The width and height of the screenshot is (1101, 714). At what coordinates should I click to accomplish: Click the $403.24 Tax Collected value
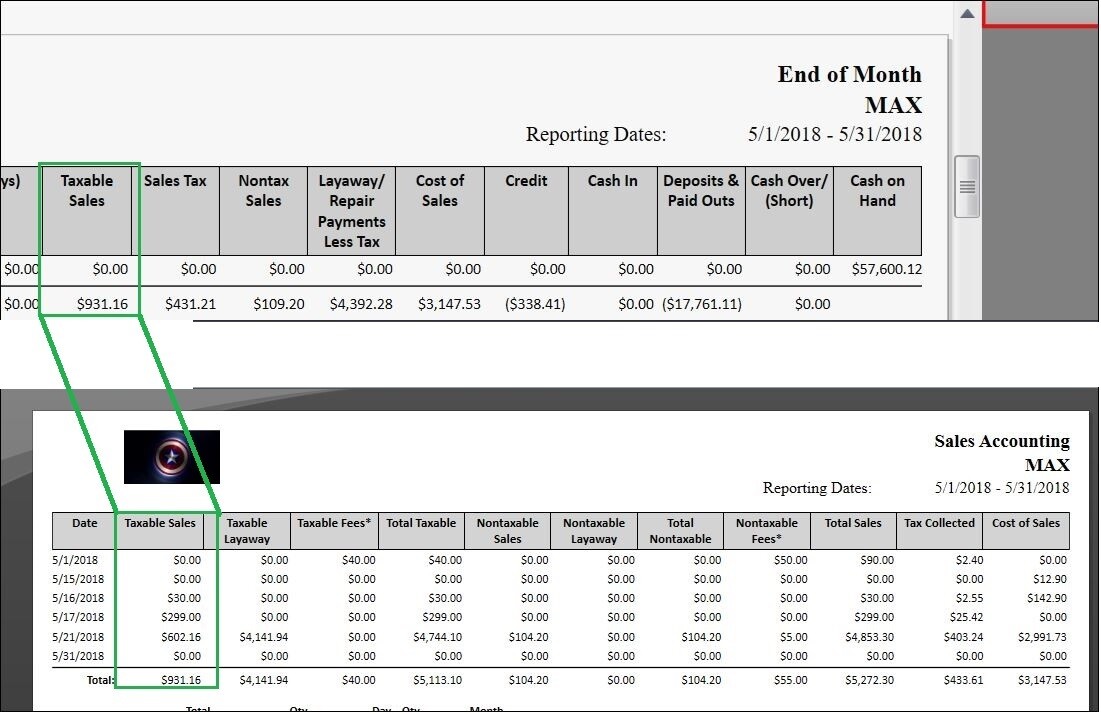point(963,637)
